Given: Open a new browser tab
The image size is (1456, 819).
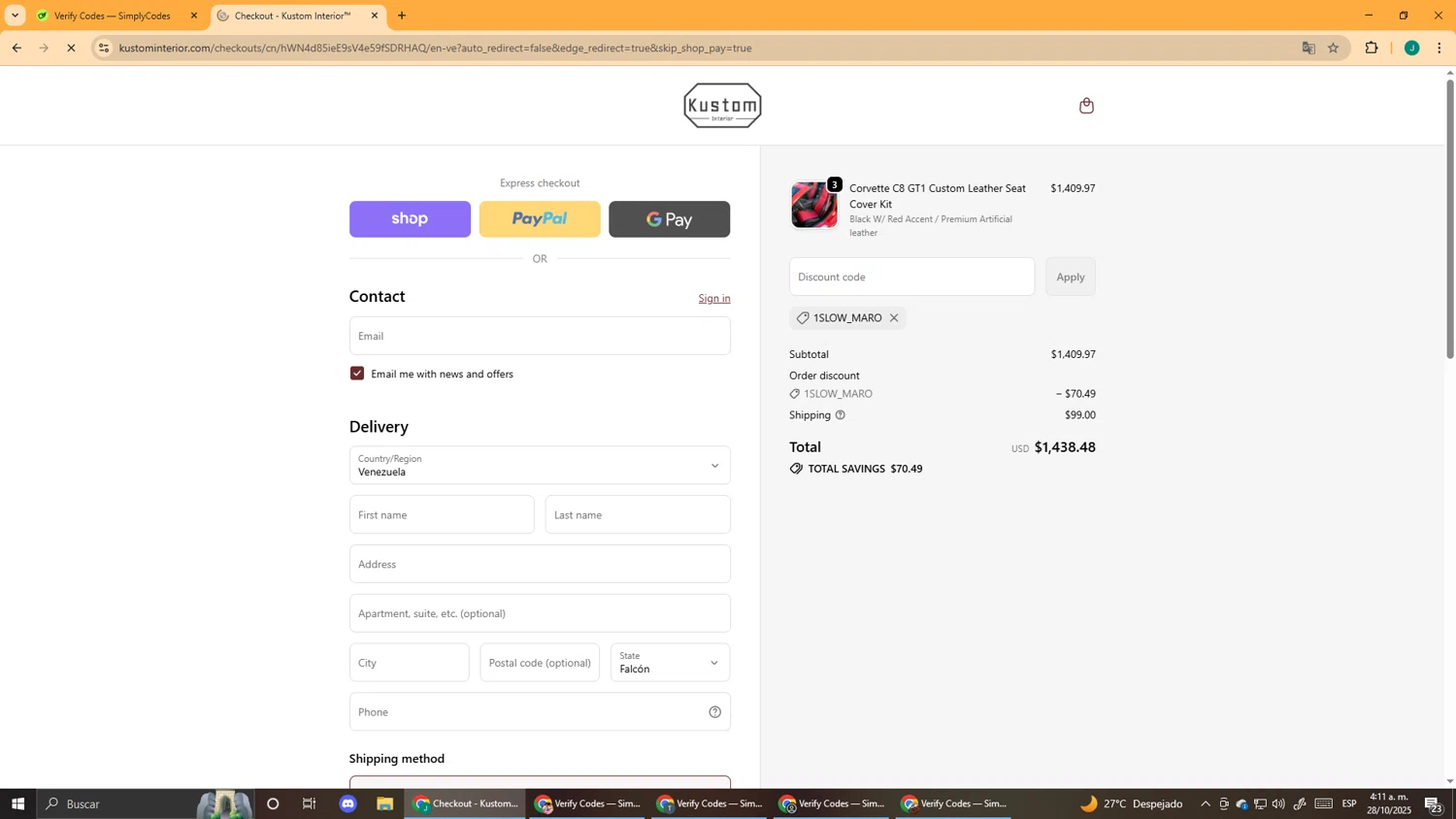Looking at the screenshot, I should coord(402,16).
